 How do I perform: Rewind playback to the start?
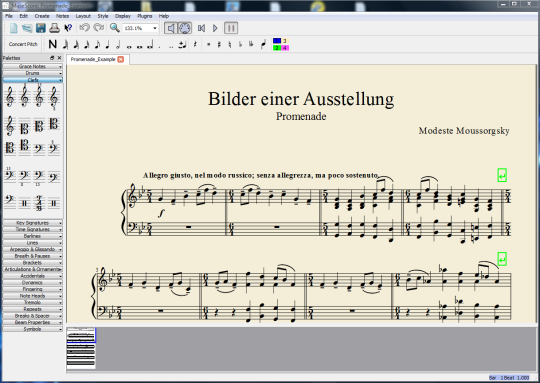point(201,28)
